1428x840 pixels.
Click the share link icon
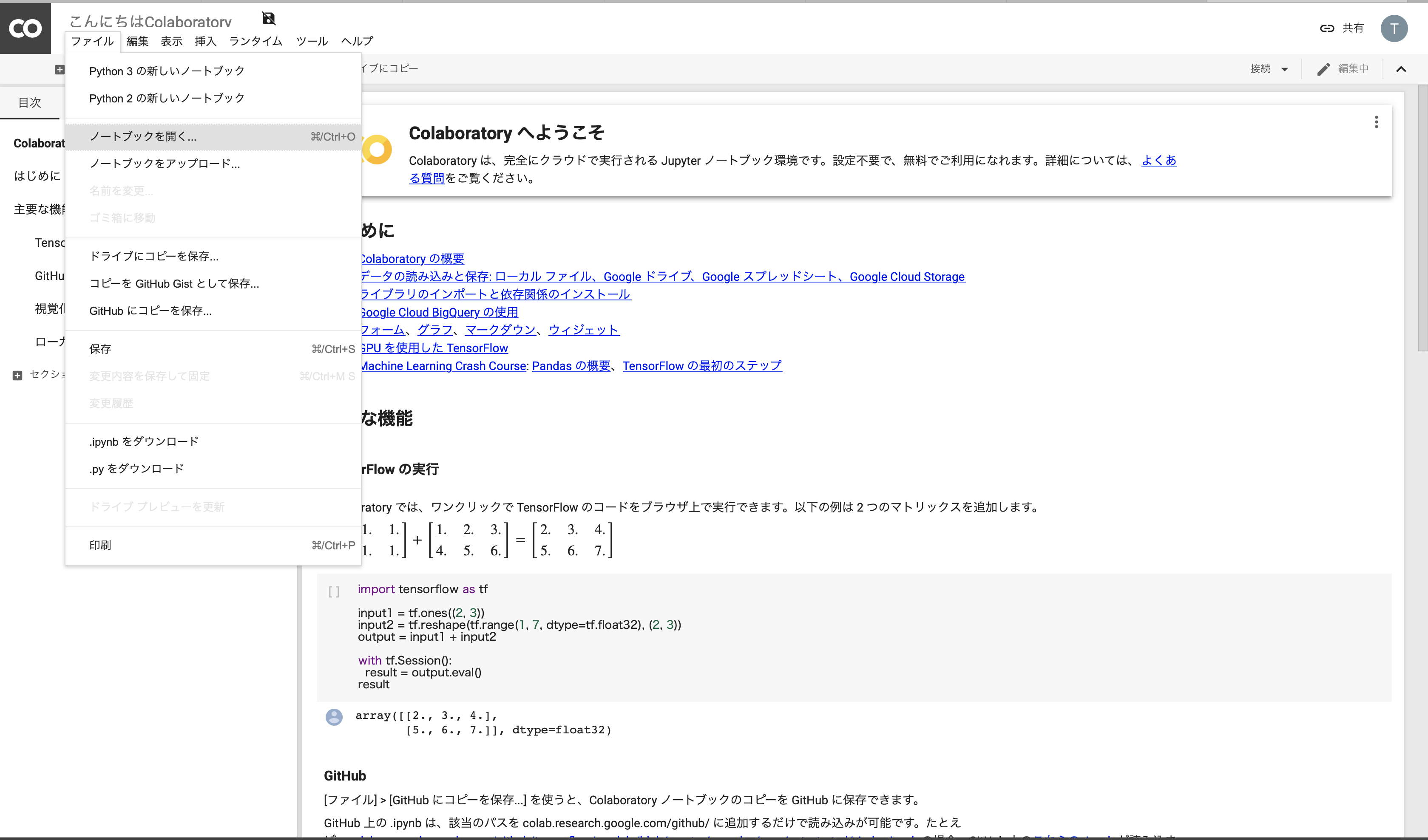coord(1326,28)
